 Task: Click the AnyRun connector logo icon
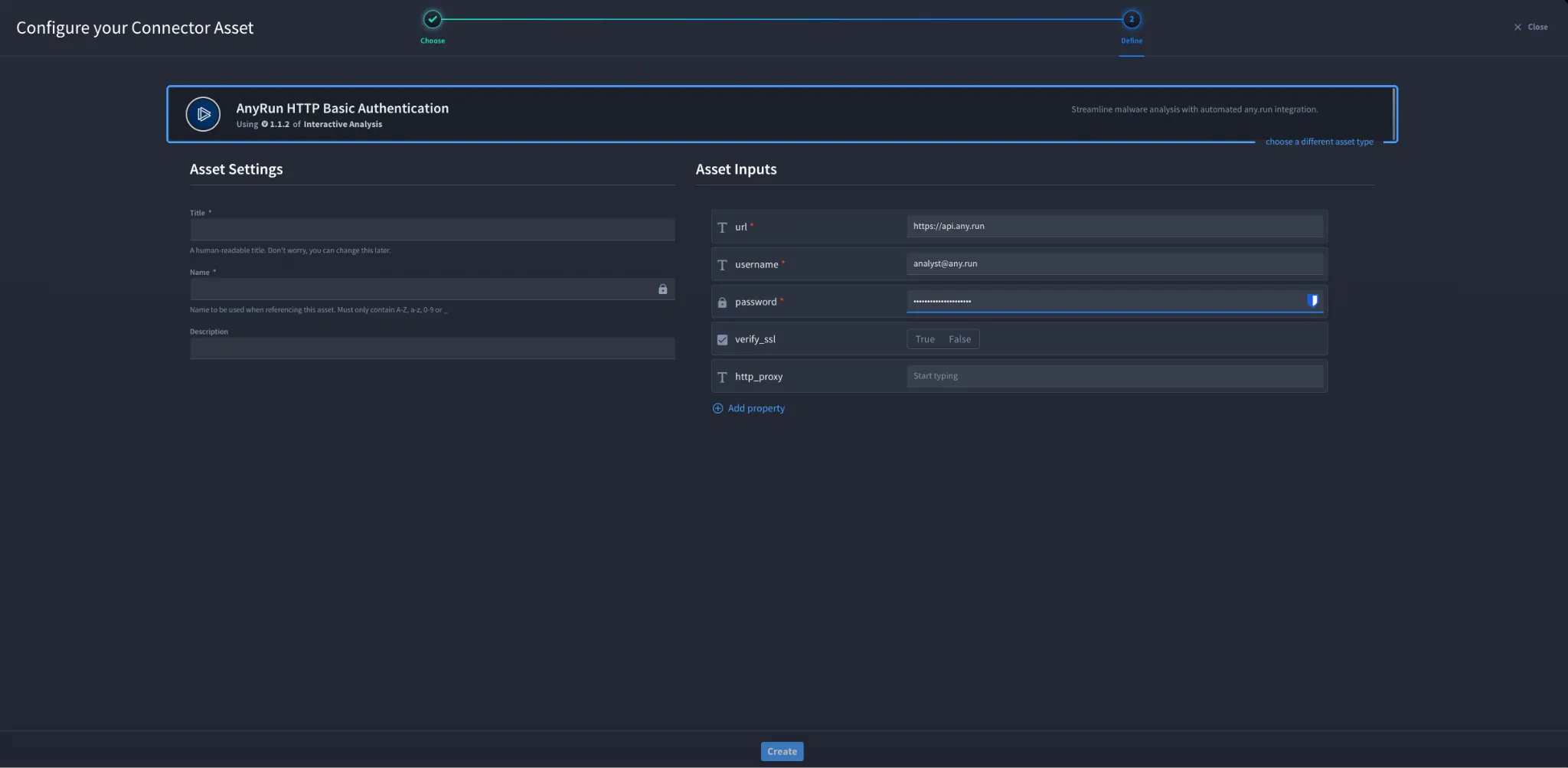(203, 114)
